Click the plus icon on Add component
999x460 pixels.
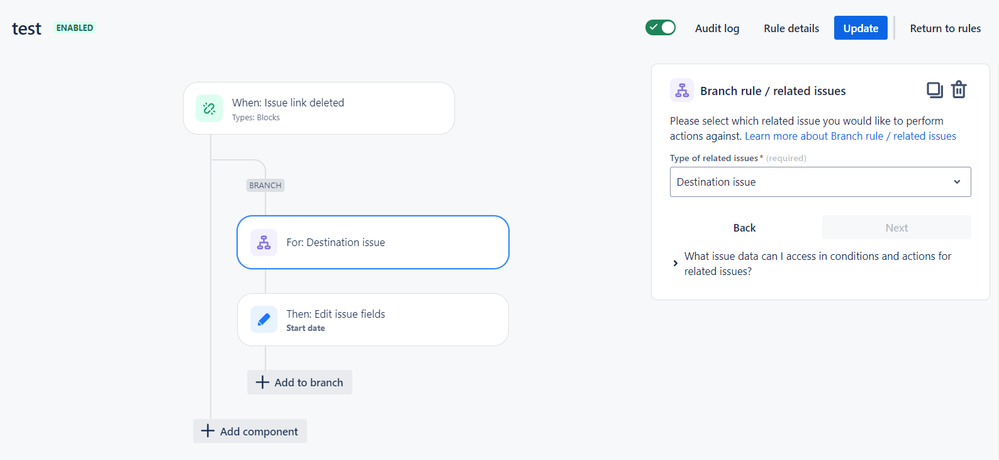coord(208,431)
